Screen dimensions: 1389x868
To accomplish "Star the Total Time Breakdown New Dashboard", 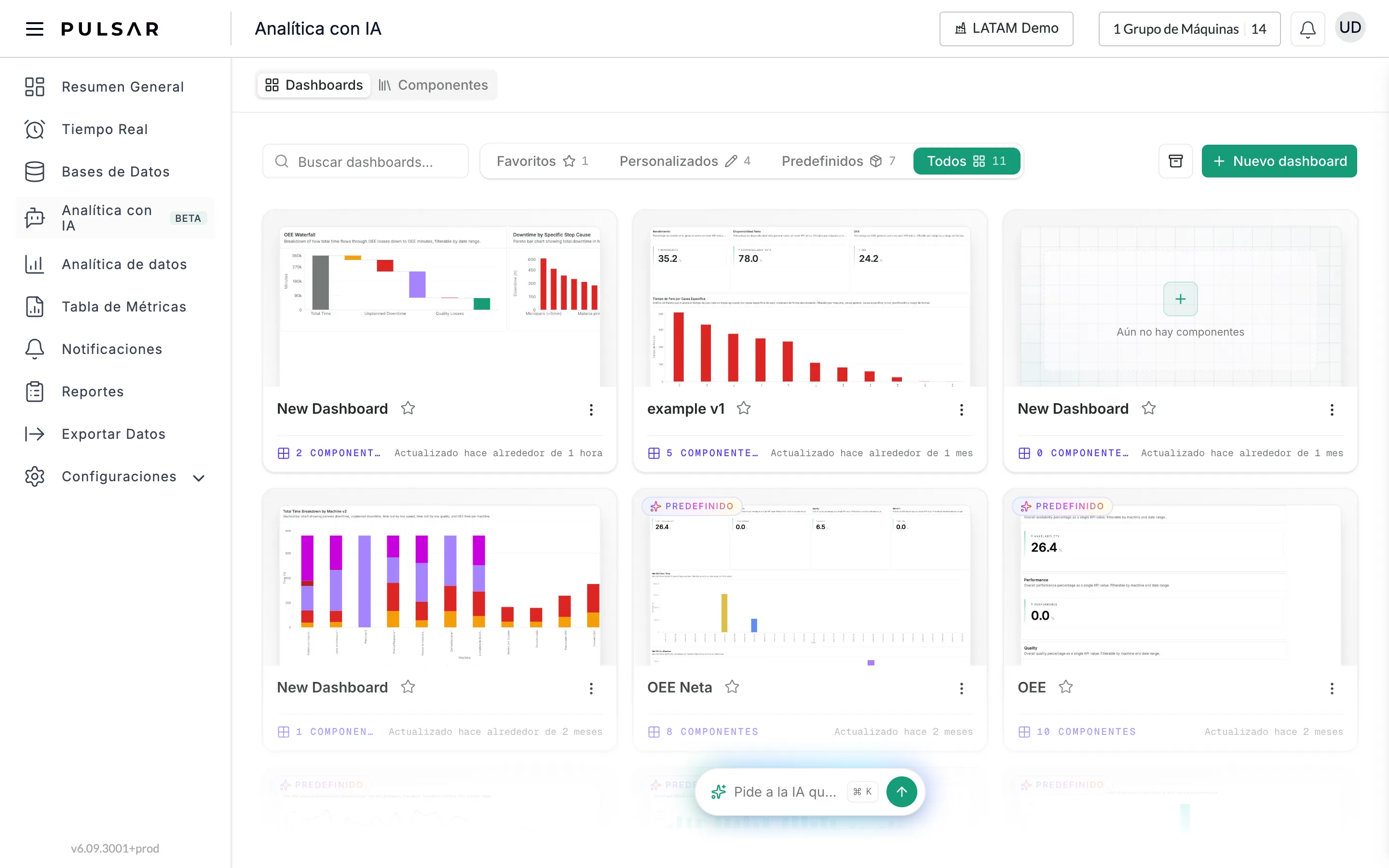I will point(408,687).
